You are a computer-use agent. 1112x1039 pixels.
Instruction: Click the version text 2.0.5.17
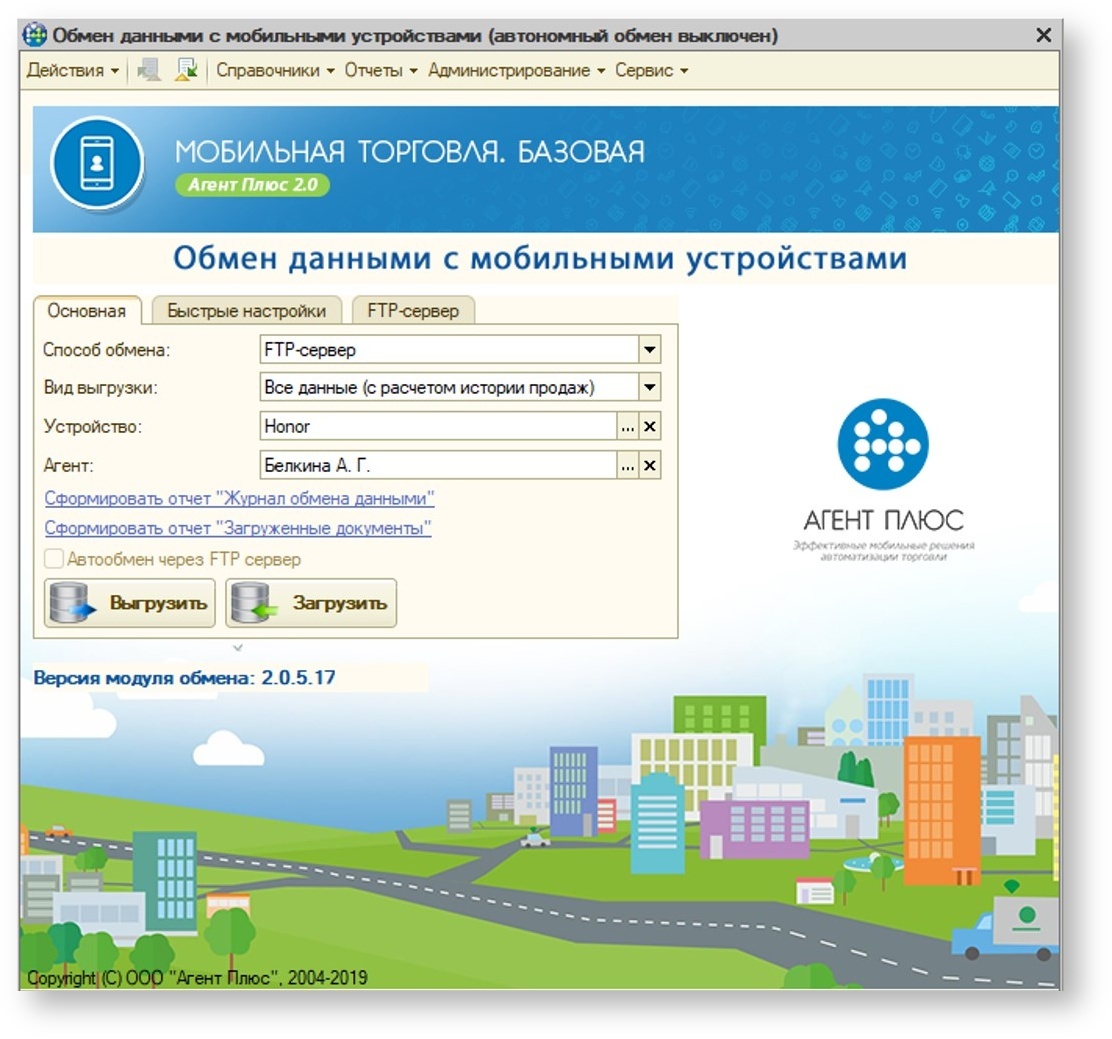pyautogui.click(x=298, y=677)
